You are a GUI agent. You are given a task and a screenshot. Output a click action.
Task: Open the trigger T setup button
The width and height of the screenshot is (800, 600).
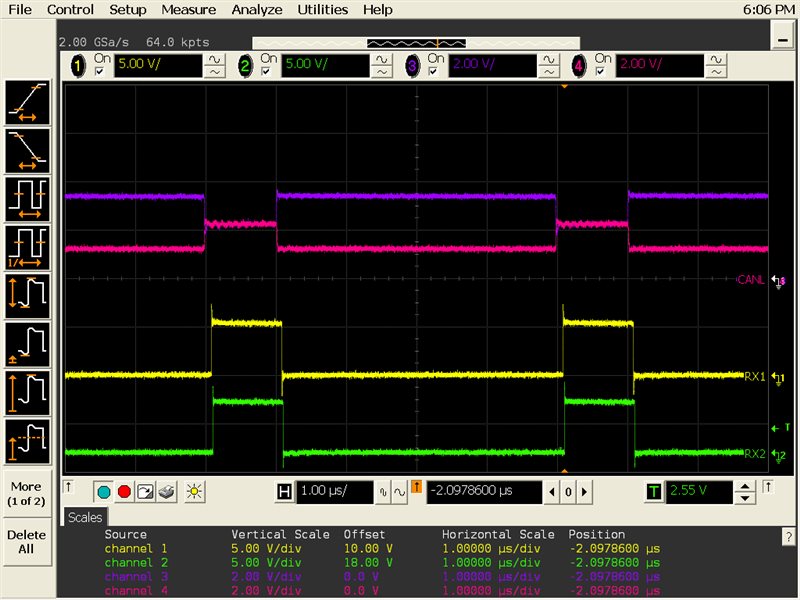coord(654,492)
